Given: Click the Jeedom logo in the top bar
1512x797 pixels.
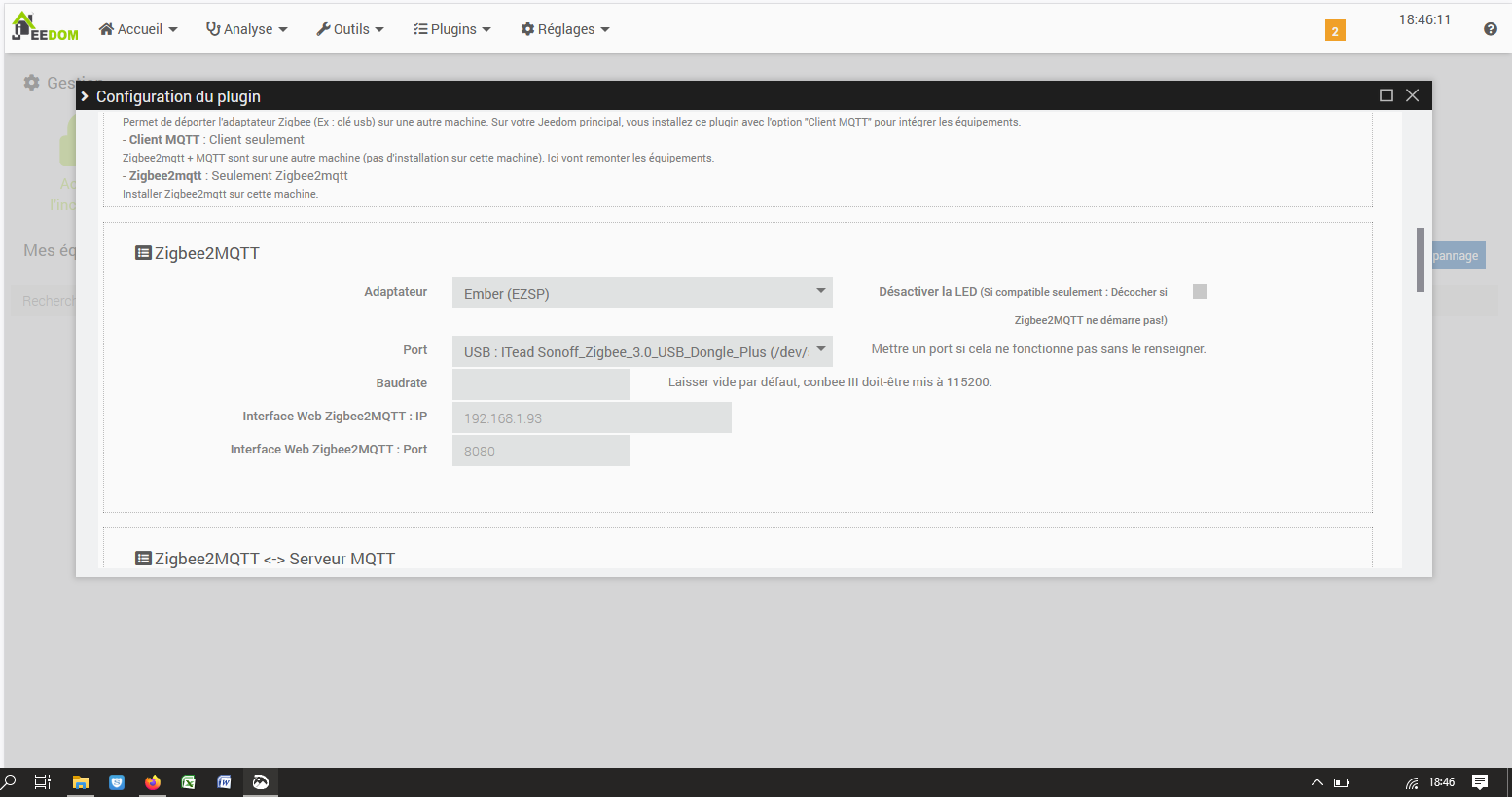Looking at the screenshot, I should [x=45, y=27].
